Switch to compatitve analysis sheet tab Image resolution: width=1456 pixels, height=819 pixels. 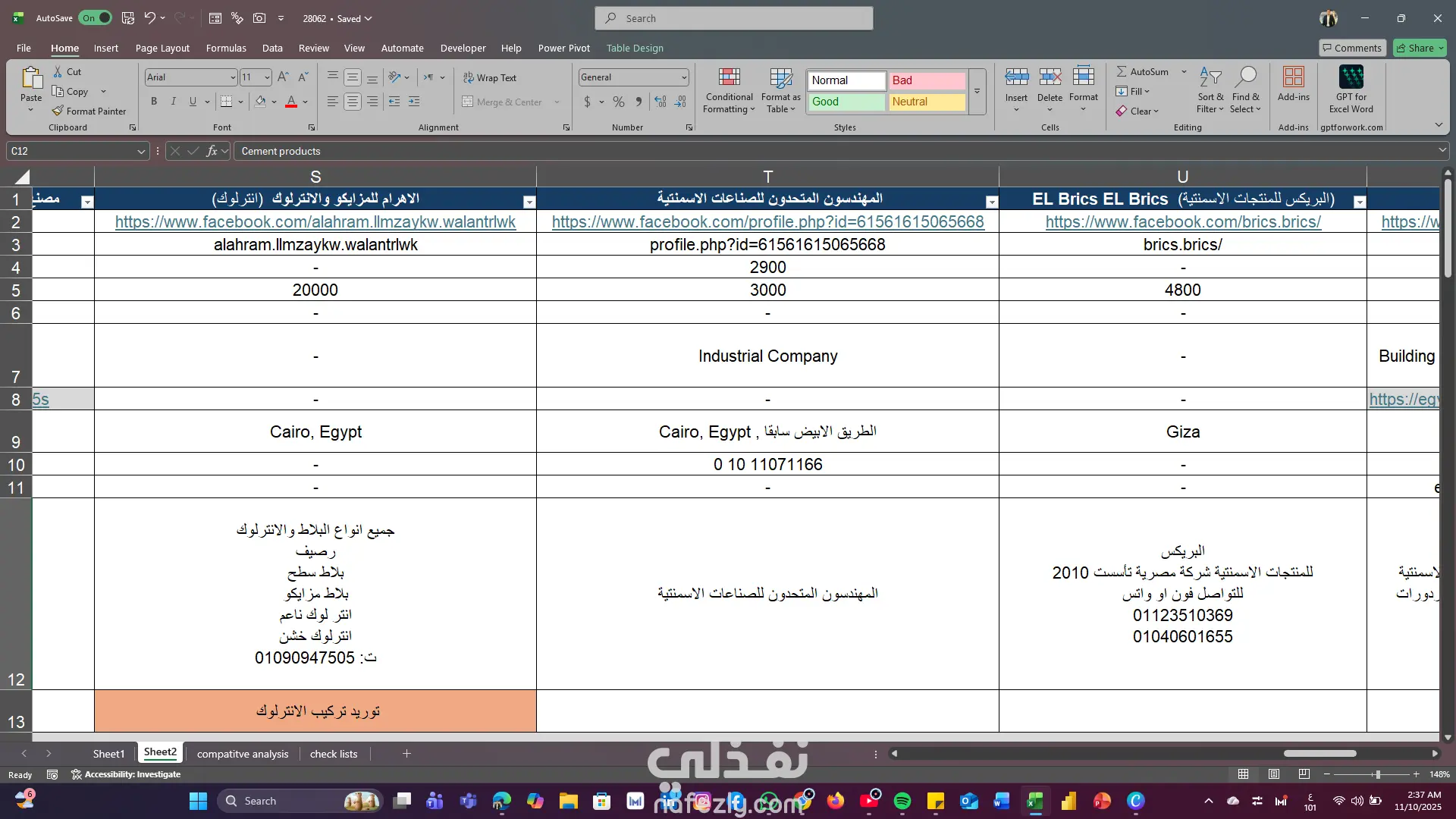click(243, 754)
